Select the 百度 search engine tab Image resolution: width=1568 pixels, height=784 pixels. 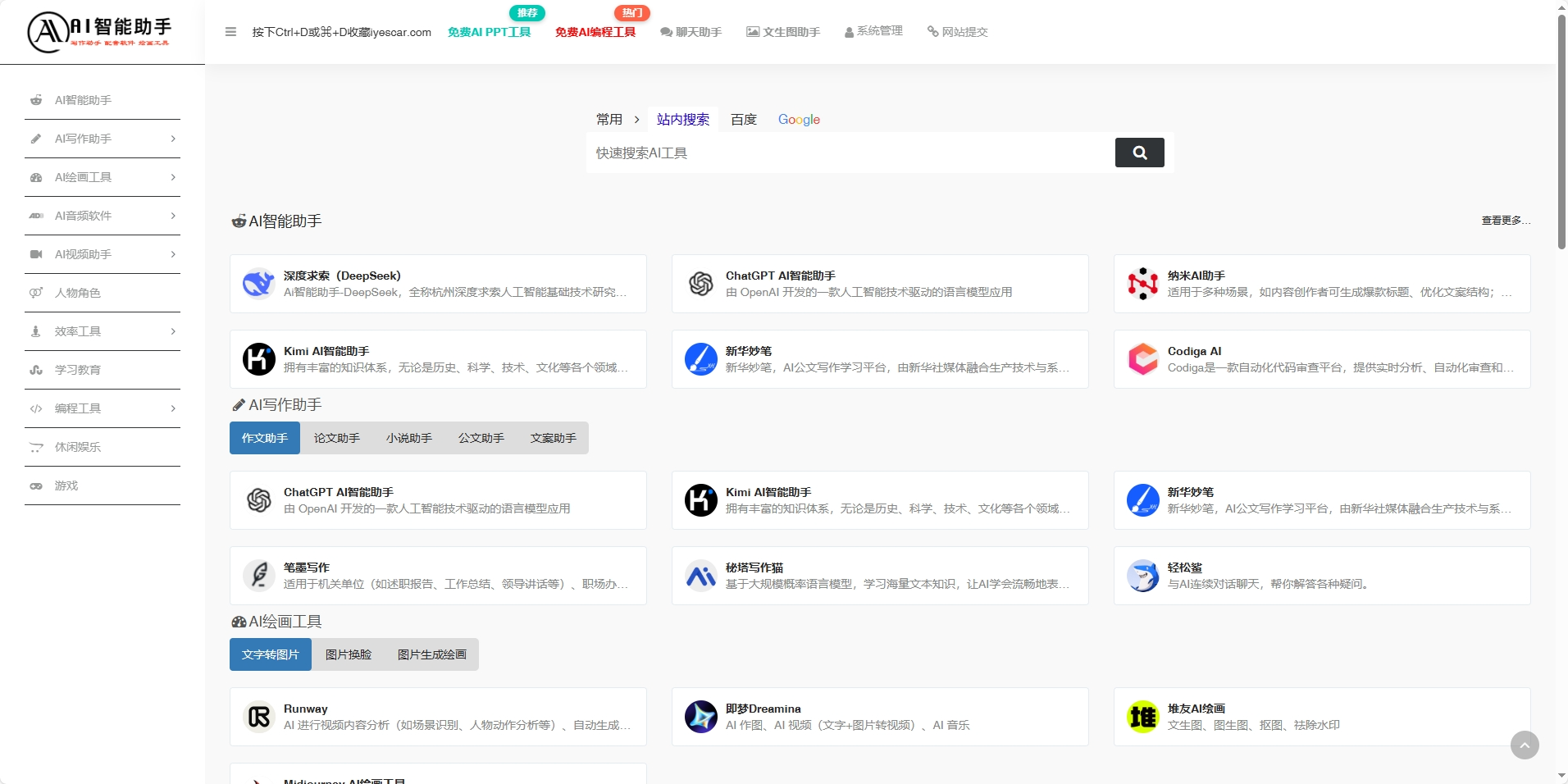click(743, 120)
